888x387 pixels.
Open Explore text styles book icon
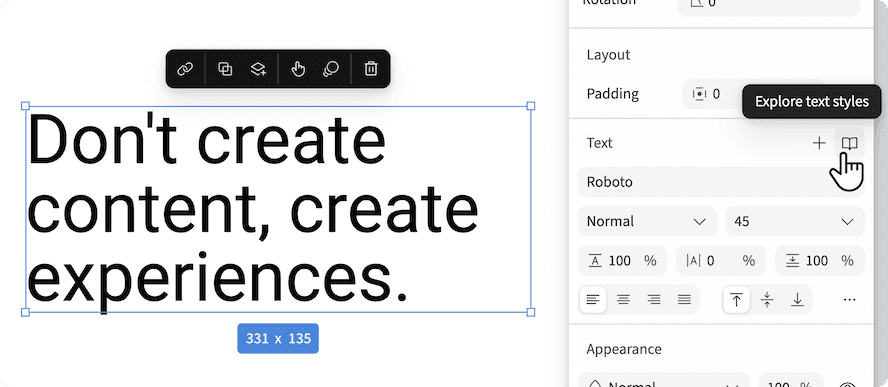[849, 143]
